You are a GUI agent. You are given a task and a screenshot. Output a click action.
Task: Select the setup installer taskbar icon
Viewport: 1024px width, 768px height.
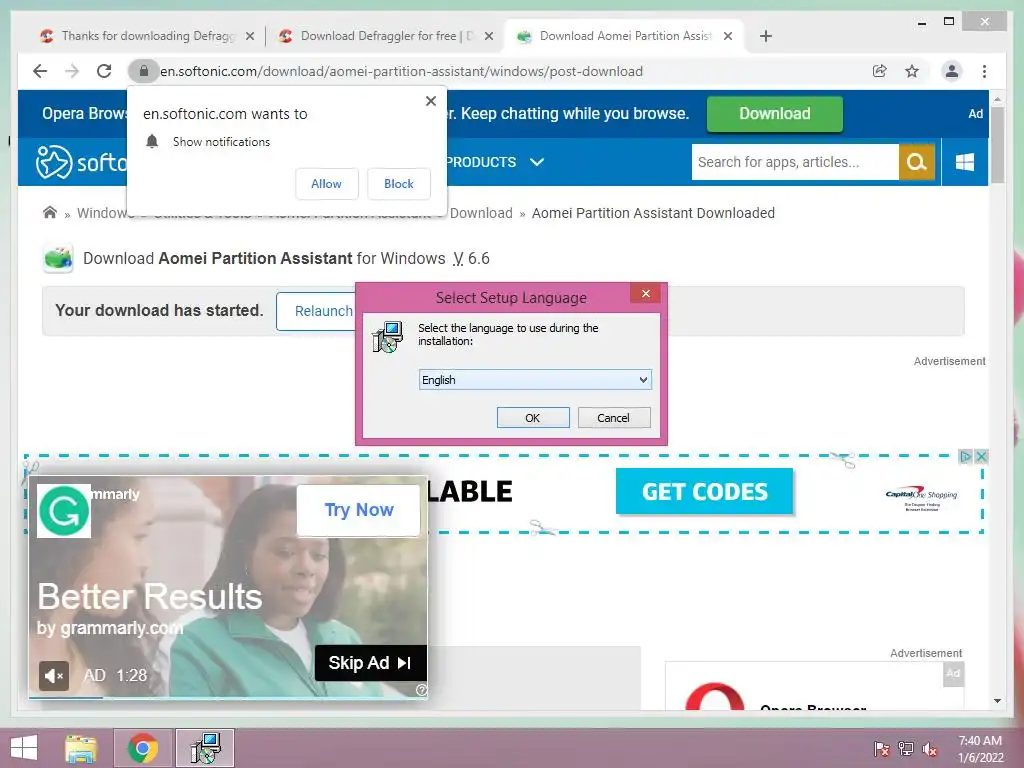pos(205,748)
